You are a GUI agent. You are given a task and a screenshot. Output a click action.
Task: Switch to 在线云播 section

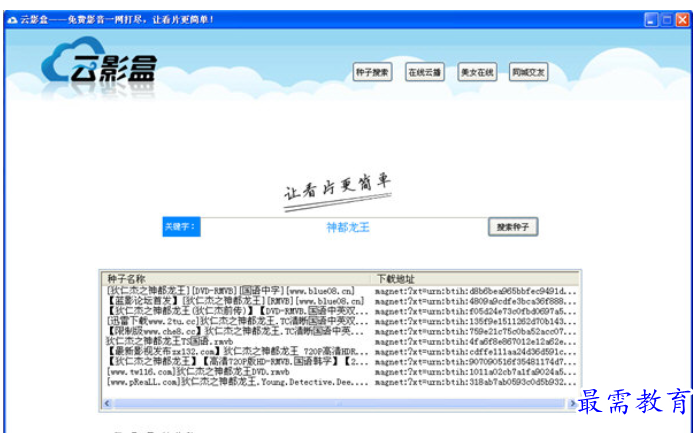pyautogui.click(x=424, y=72)
